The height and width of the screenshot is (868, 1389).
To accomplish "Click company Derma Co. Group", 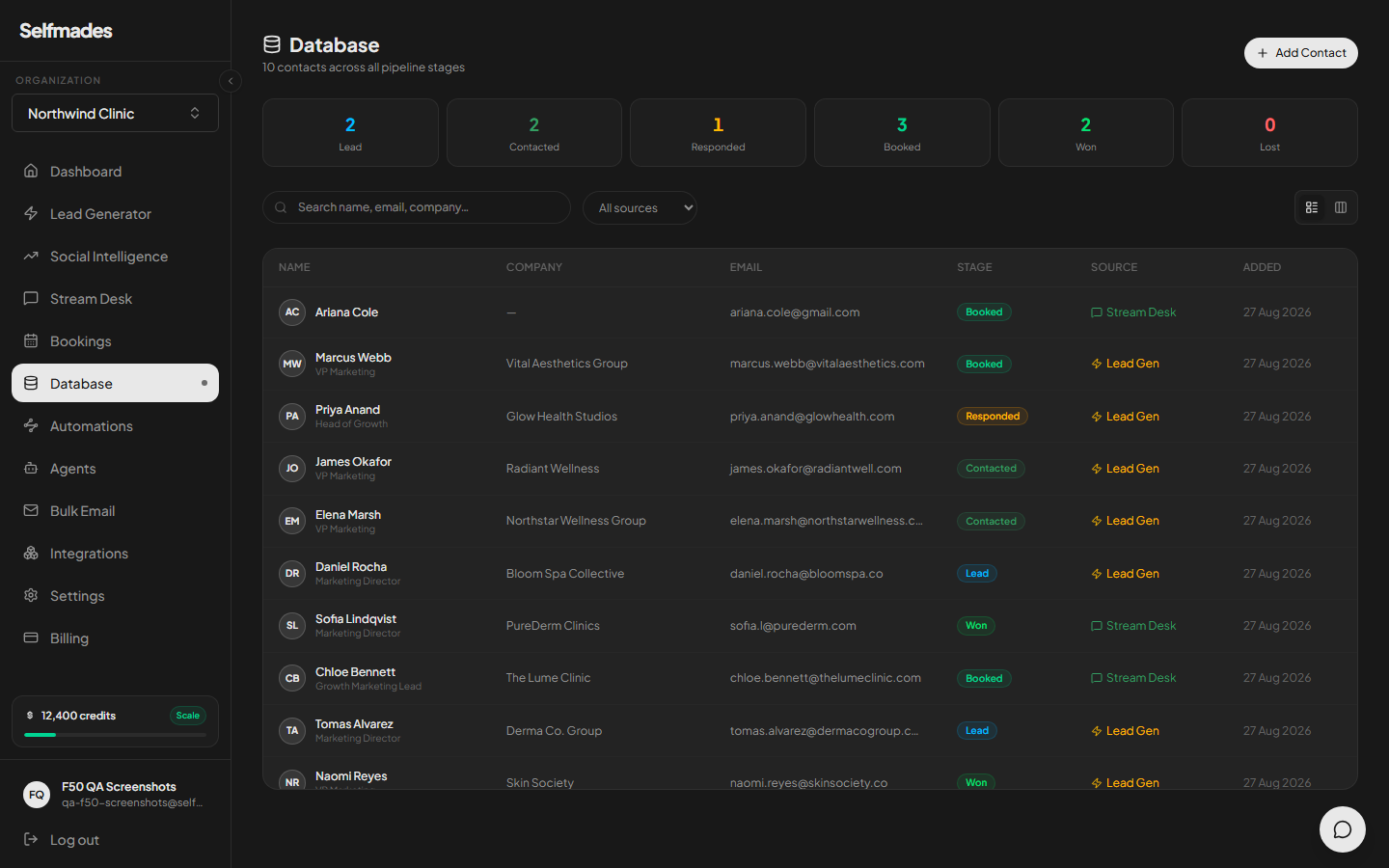I will pyautogui.click(x=554, y=731).
